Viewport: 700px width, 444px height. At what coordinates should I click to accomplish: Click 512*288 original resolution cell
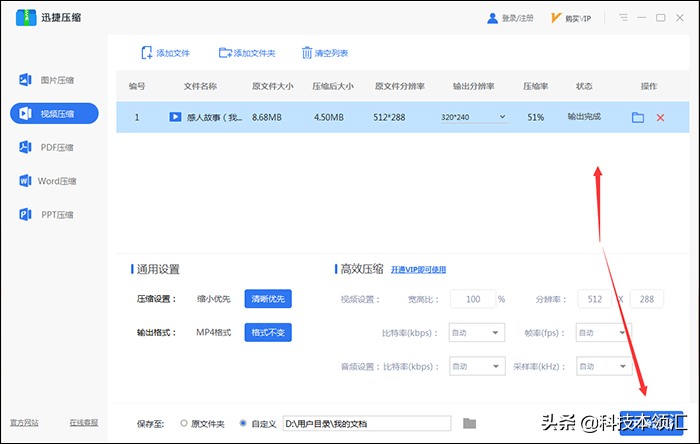(x=389, y=117)
